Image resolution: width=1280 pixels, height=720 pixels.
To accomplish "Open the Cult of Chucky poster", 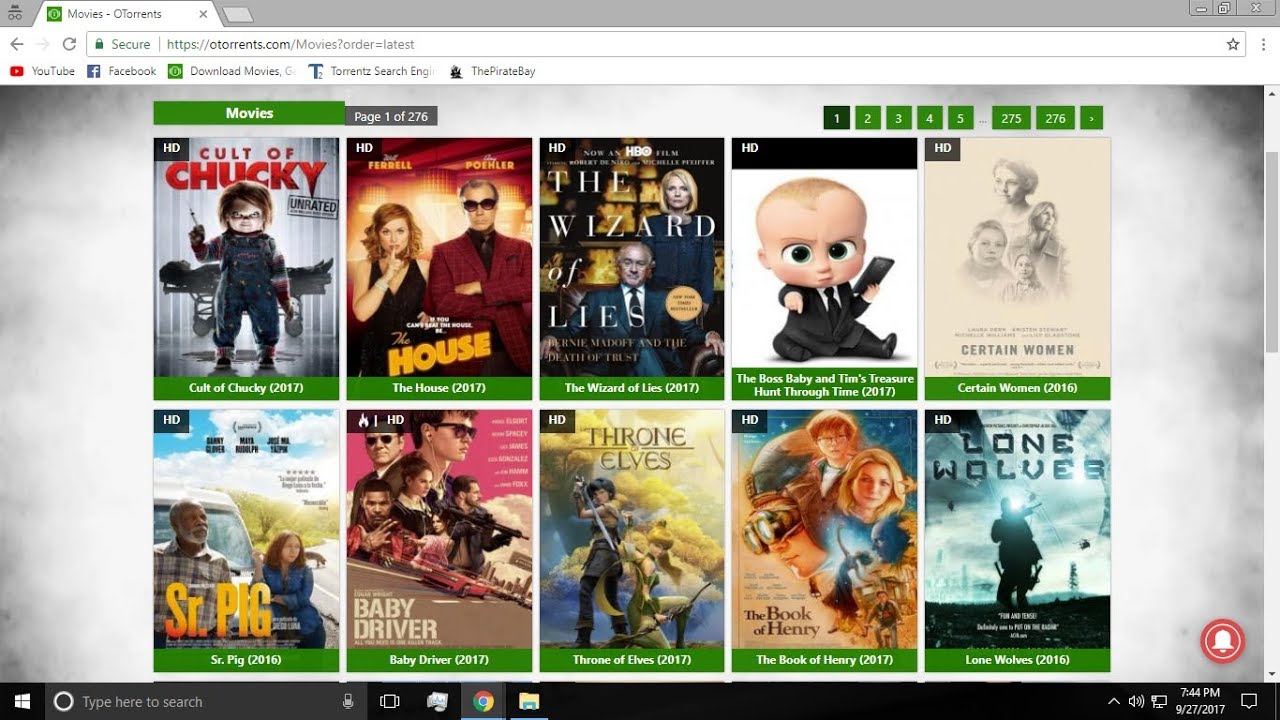I will 246,257.
